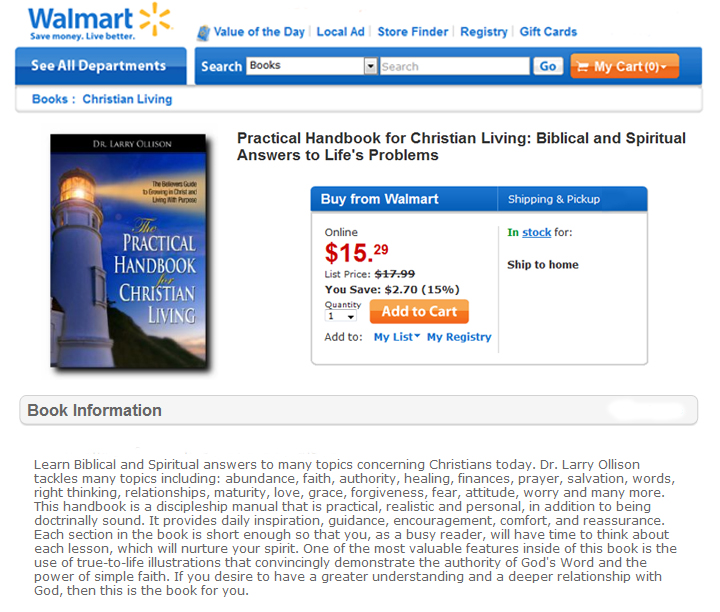Screen dimensions: 720x612
Task: Expand the My Cart dropdown arrow
Action: (x=664, y=67)
